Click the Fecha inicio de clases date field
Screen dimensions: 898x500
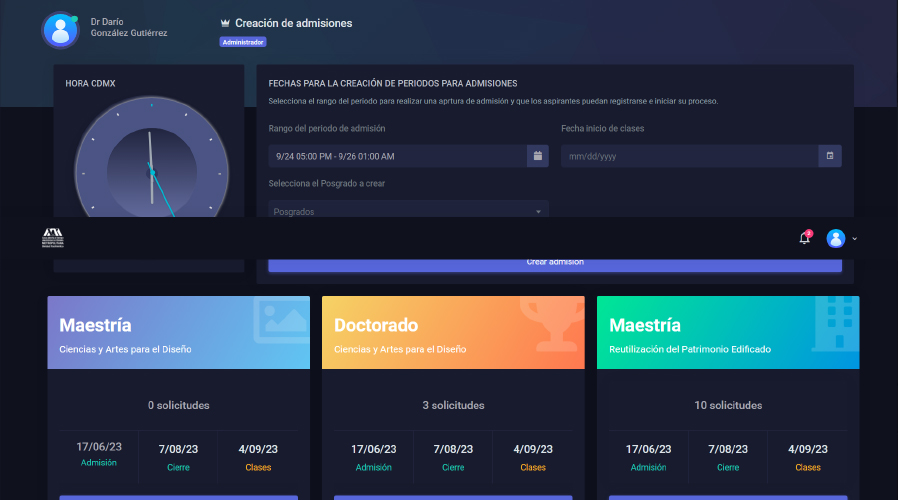point(688,156)
